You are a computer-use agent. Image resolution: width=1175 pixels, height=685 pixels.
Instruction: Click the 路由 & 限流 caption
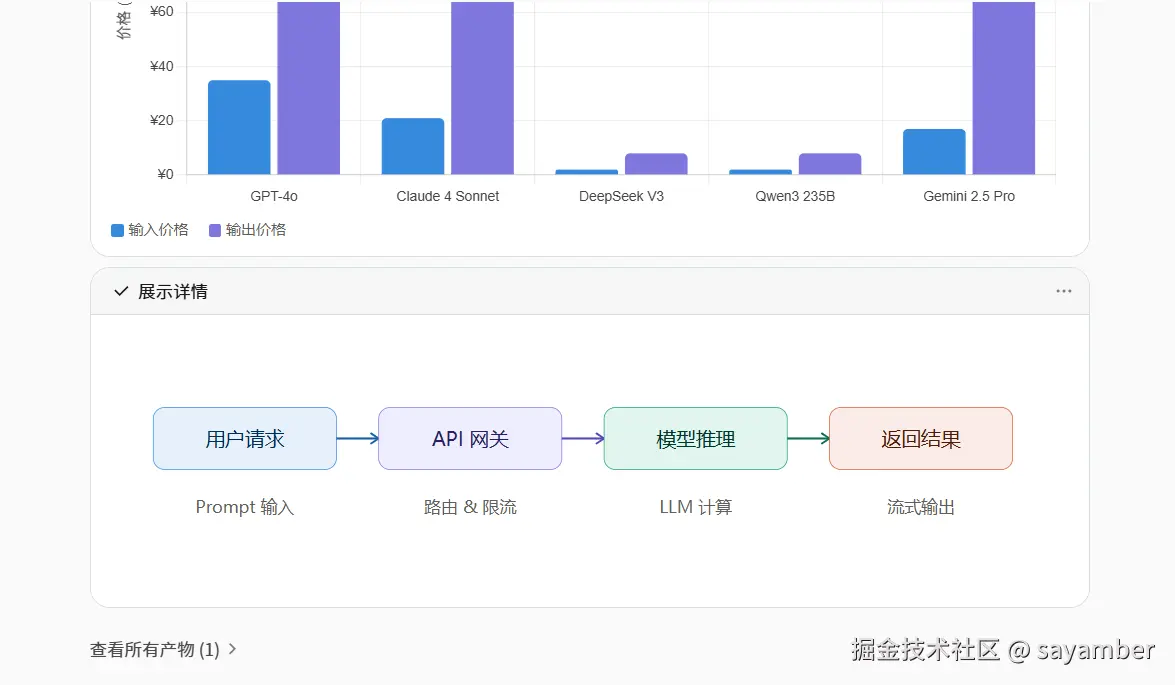pyautogui.click(x=470, y=507)
